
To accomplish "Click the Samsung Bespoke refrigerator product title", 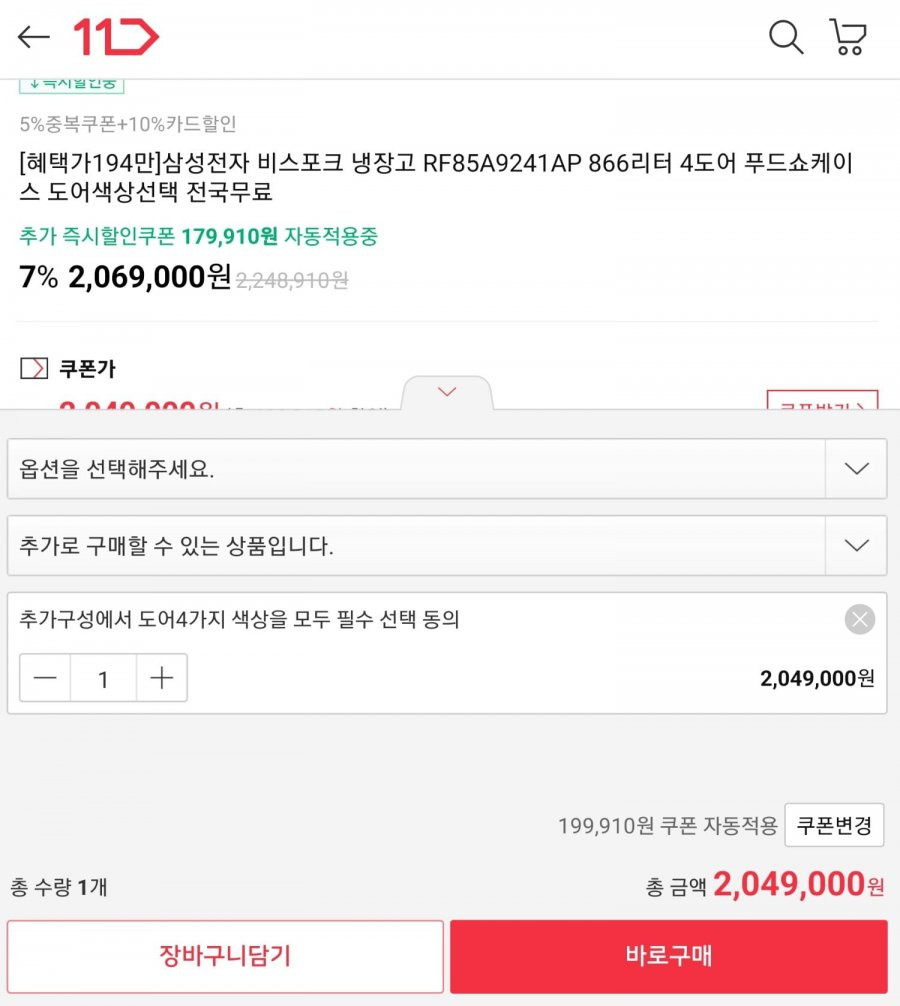I will pos(436,177).
